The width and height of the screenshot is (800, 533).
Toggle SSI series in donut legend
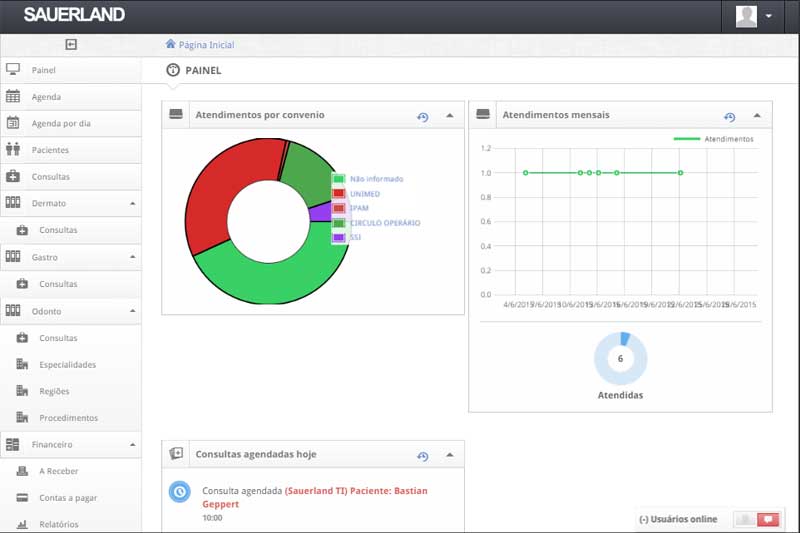coord(347,237)
